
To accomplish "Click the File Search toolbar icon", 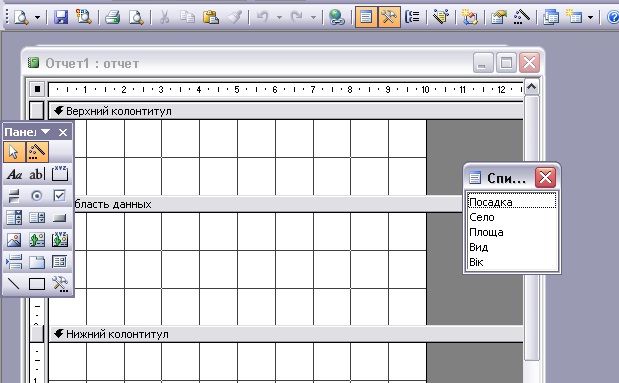I will pos(84,17).
